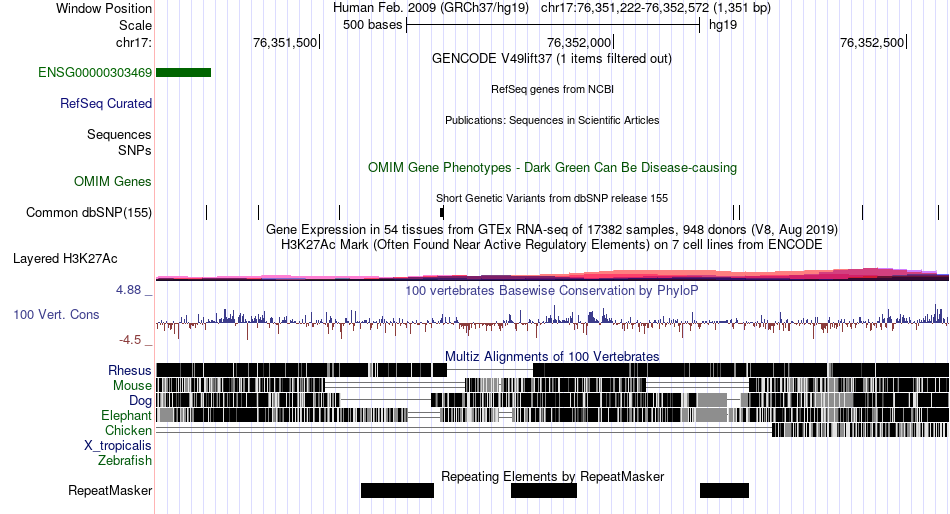The height and width of the screenshot is (514, 950).
Task: Click the GTEx Gene Expression title line
Action: point(551,230)
